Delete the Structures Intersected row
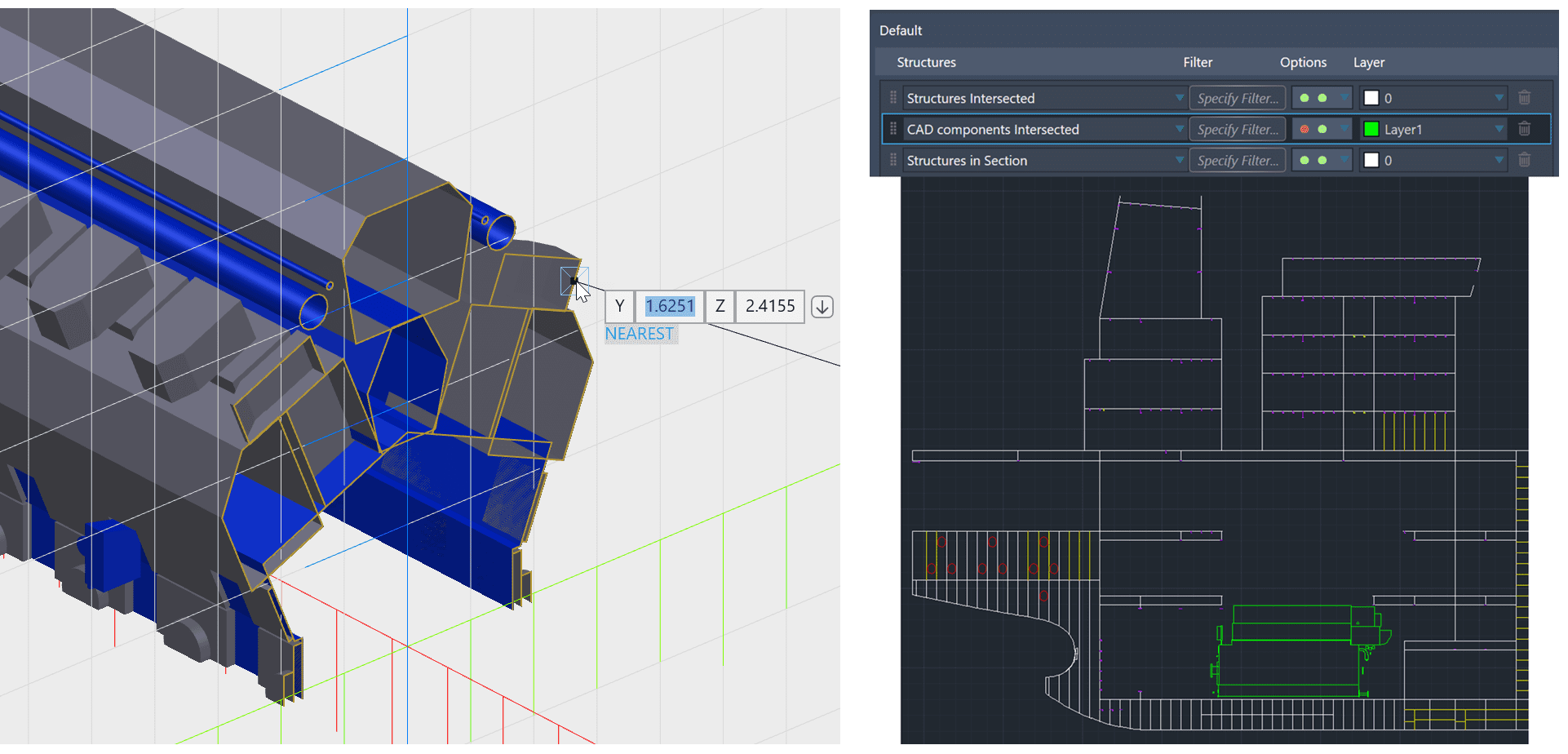Image resolution: width=1568 pixels, height=754 pixels. point(1524,98)
